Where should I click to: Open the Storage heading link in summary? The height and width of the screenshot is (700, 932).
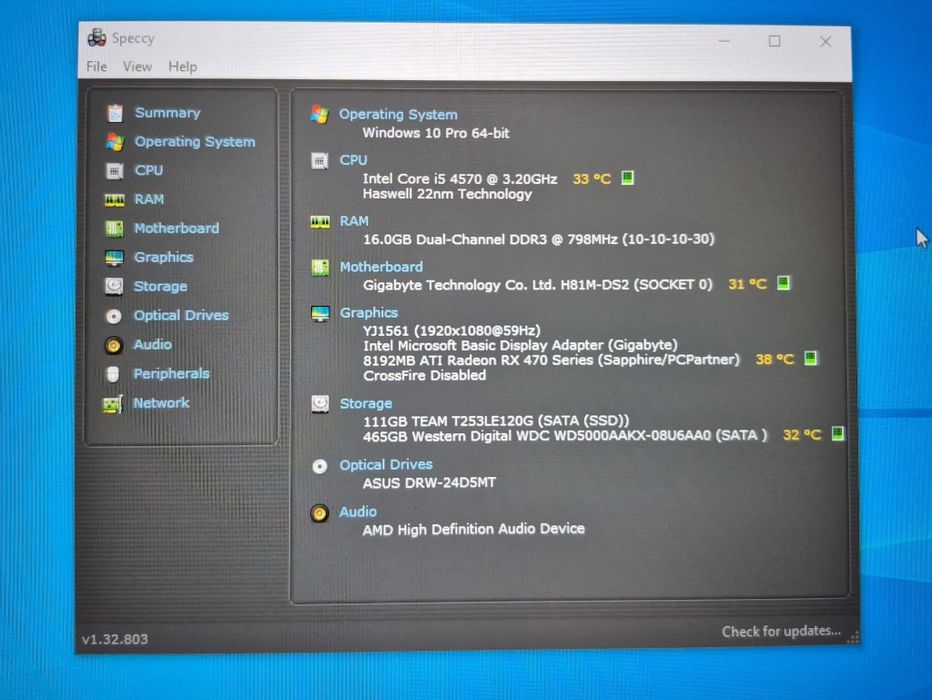point(366,403)
